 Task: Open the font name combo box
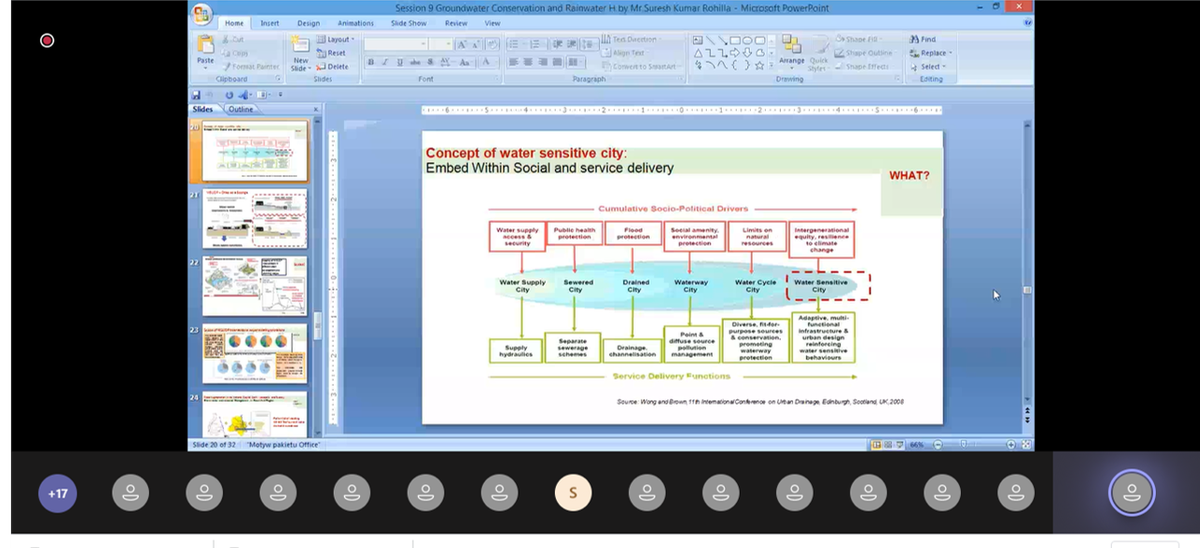coord(396,44)
